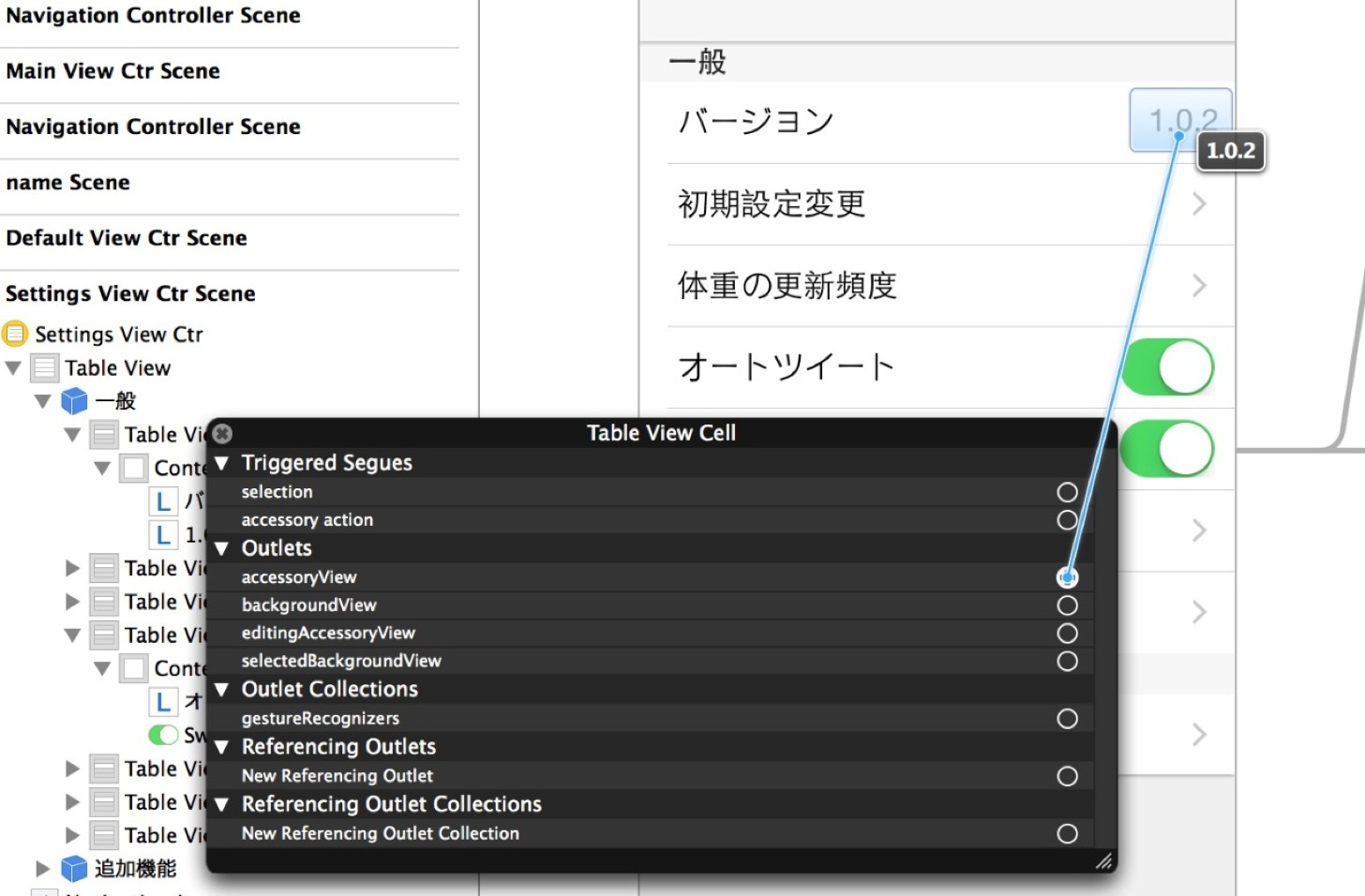Screen dimensions: 1365x896
Task: Click the Table View icon in outline
Action: pyautogui.click(x=44, y=368)
